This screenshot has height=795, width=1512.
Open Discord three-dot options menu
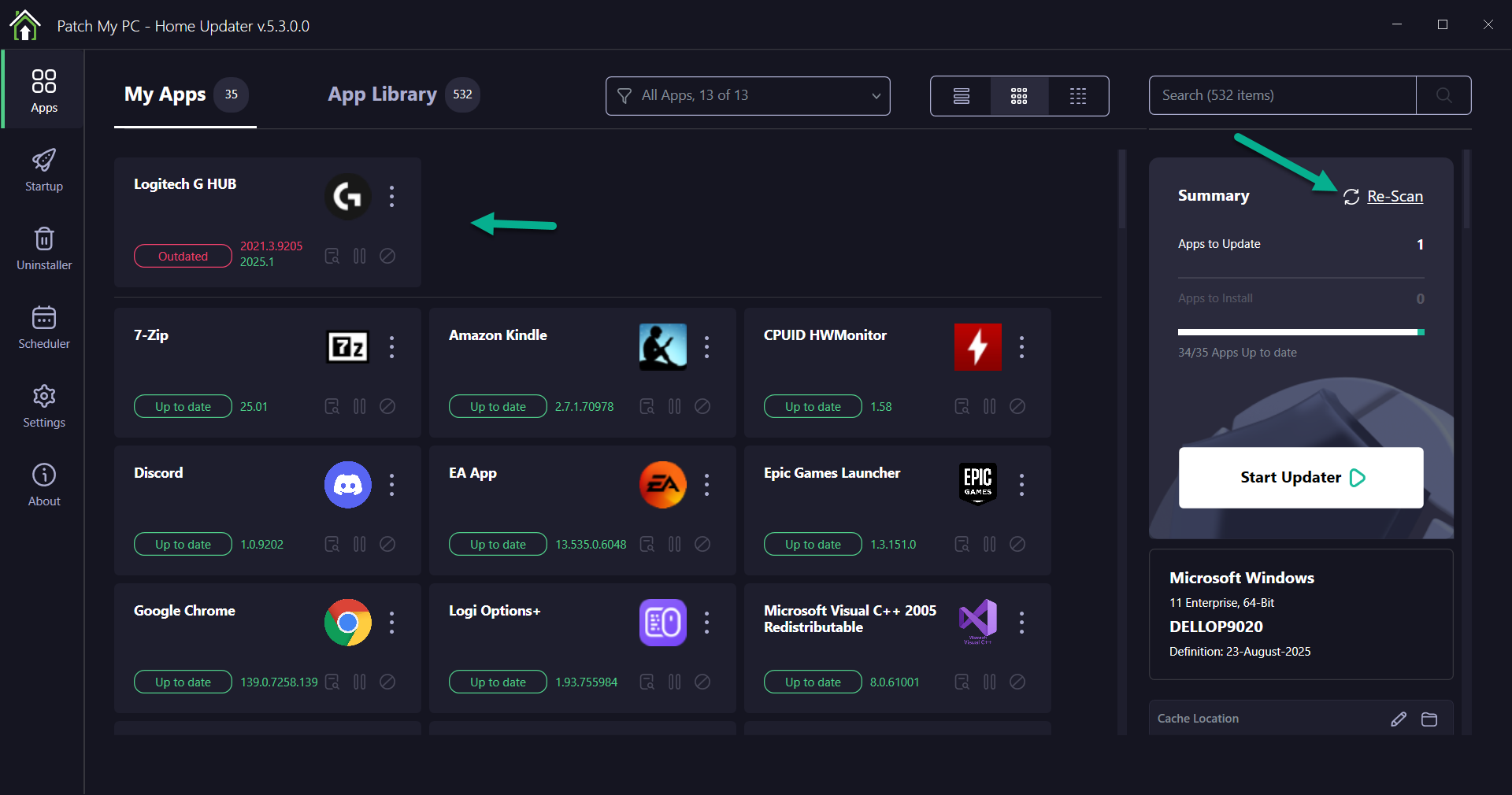click(391, 485)
